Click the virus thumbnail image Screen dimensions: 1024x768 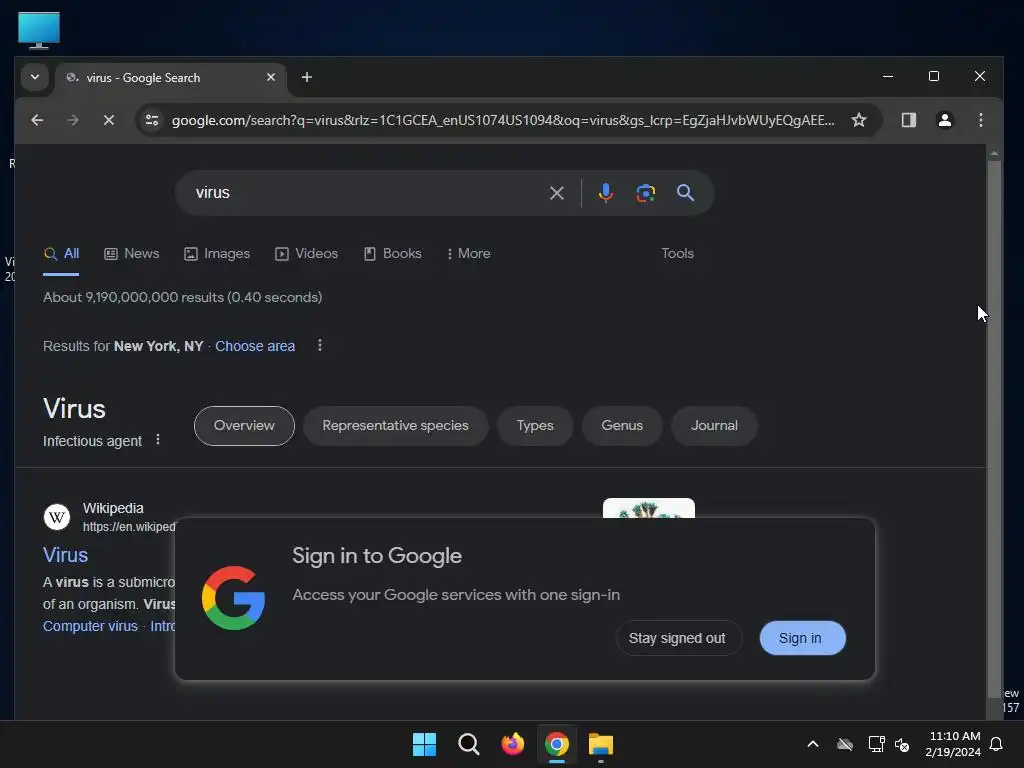648,508
